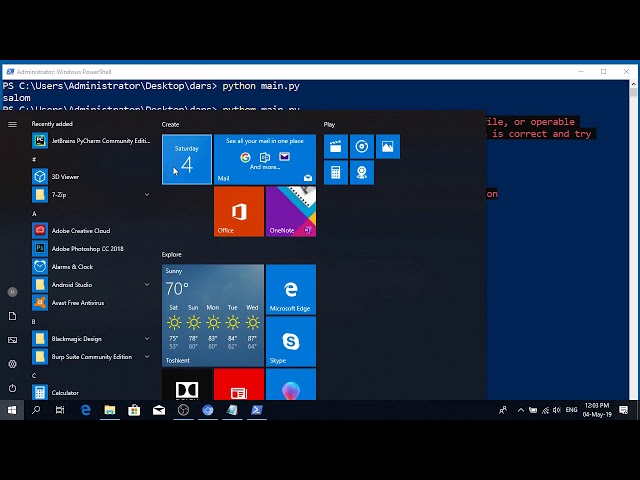Image resolution: width=640 pixels, height=480 pixels.
Task: Expand the 7-Zip folder chevron
Action: pyautogui.click(x=147, y=195)
